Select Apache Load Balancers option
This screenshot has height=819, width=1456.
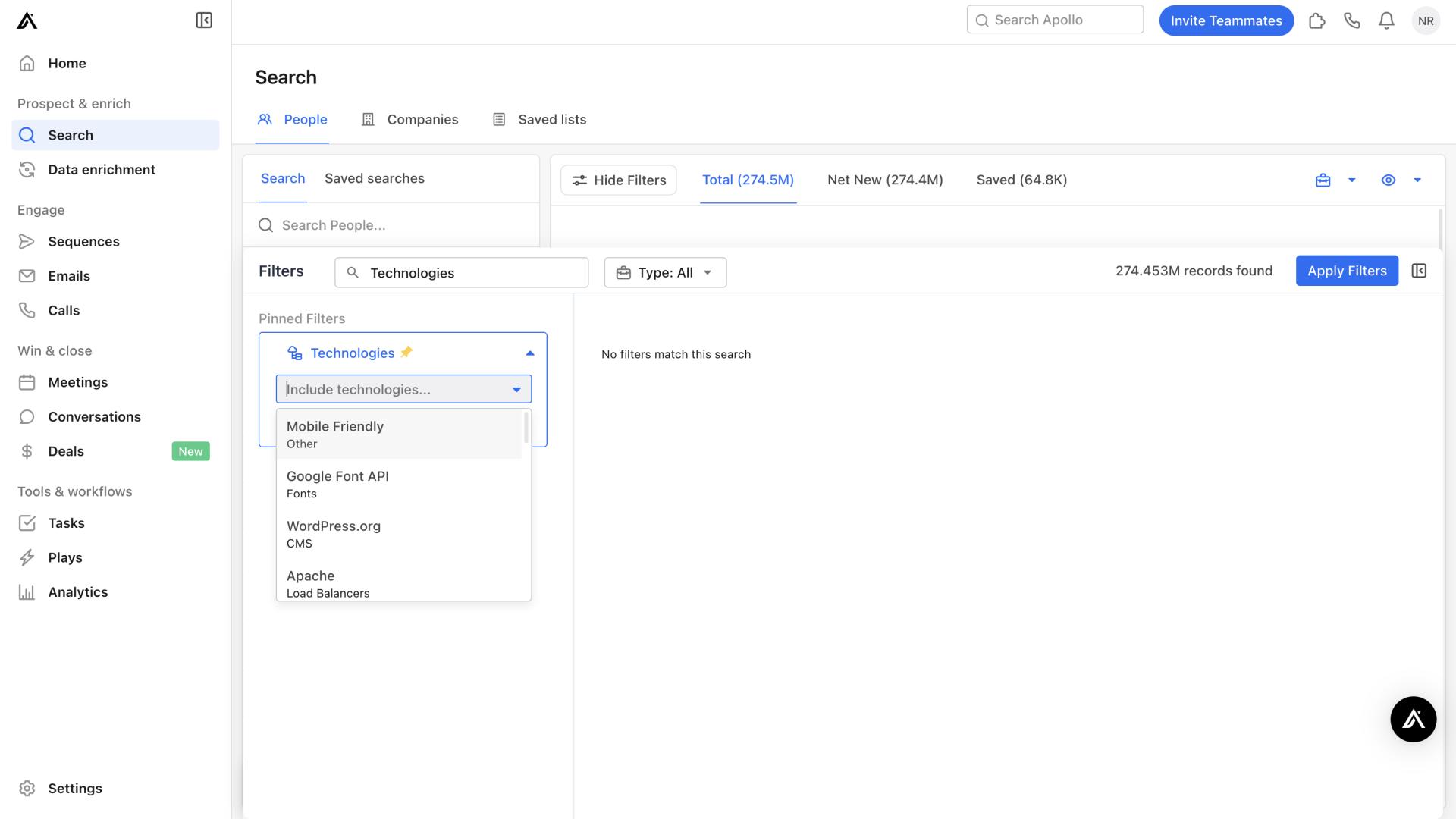399,584
